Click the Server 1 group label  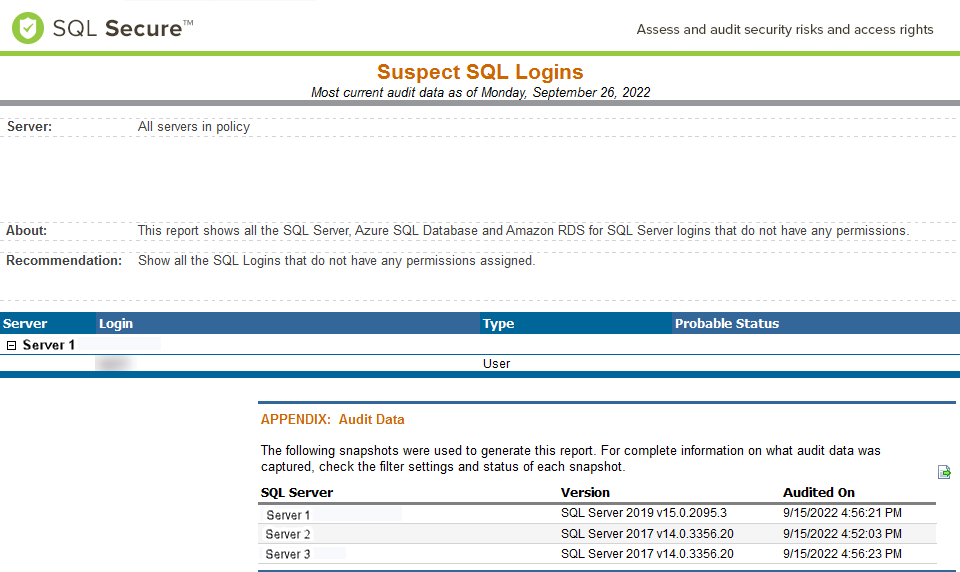tap(49, 345)
